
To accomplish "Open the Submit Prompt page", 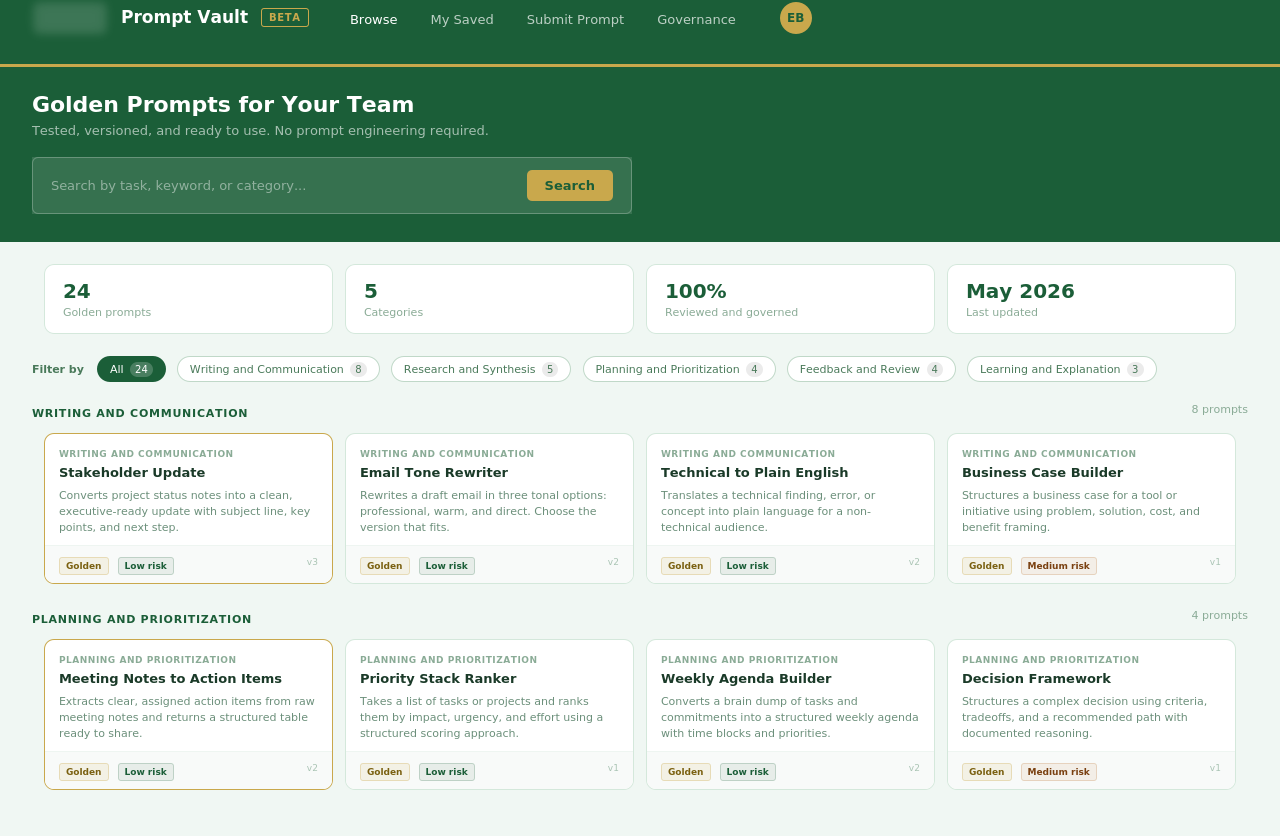I will (x=575, y=19).
